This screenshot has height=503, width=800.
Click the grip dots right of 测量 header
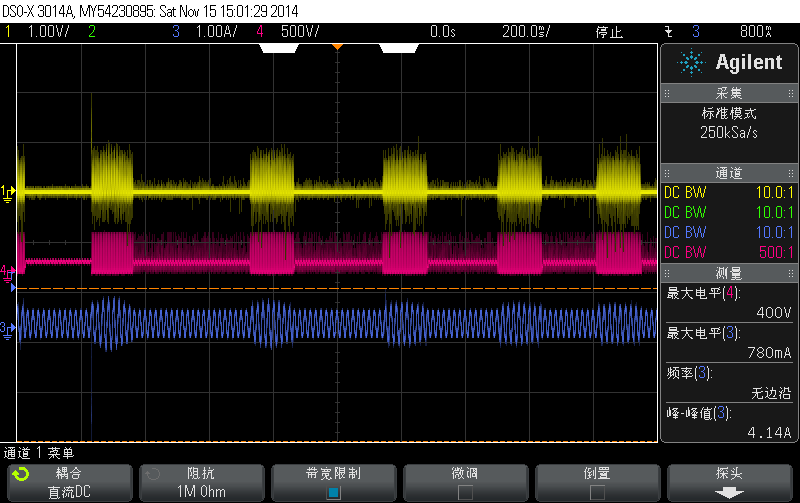[x=791, y=273]
